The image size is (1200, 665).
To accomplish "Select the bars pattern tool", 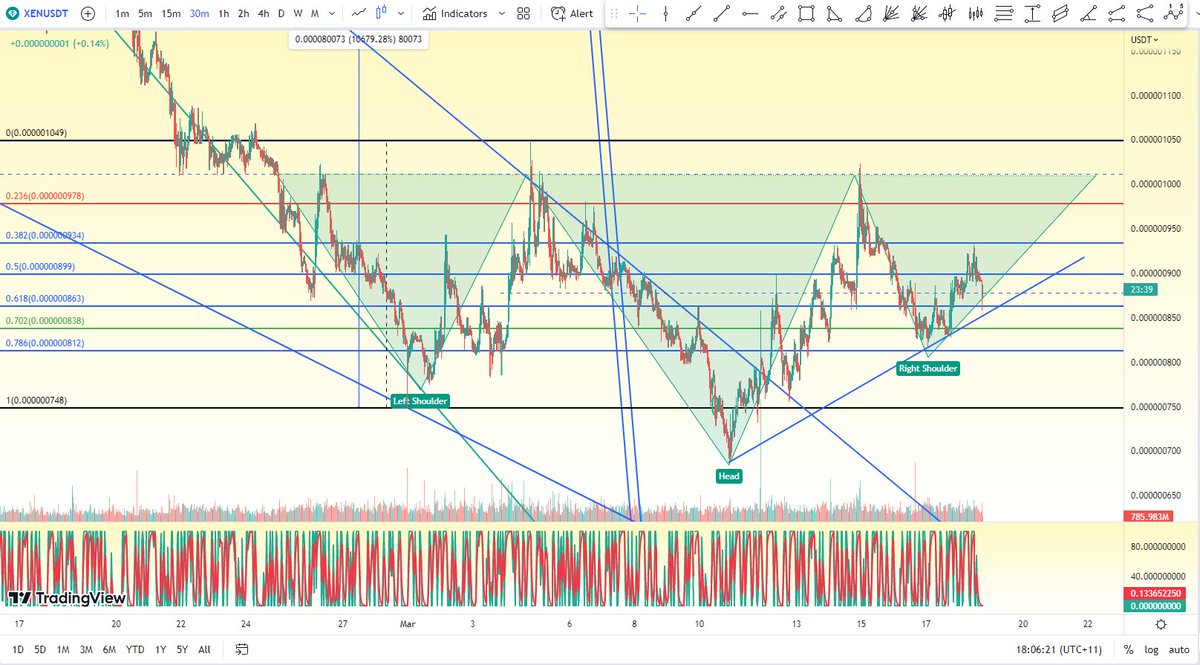I will [975, 14].
